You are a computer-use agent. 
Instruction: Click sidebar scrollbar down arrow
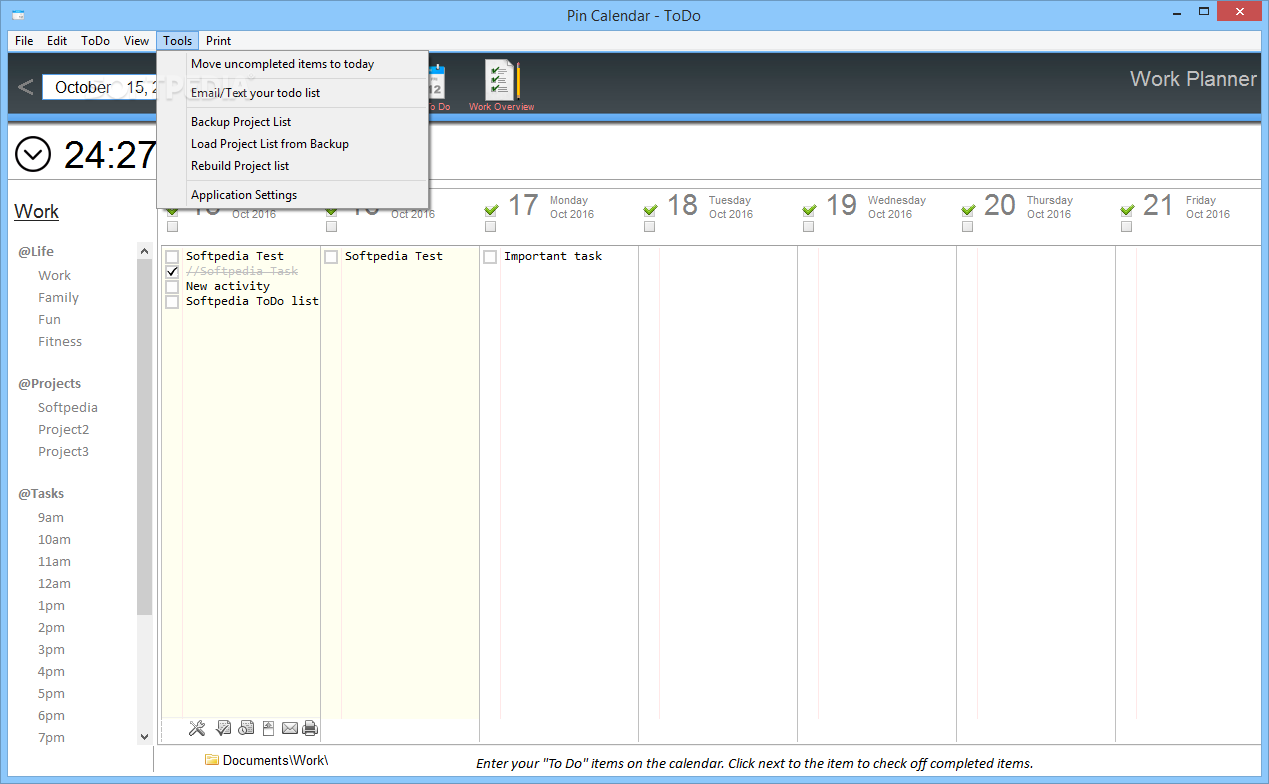coord(144,737)
